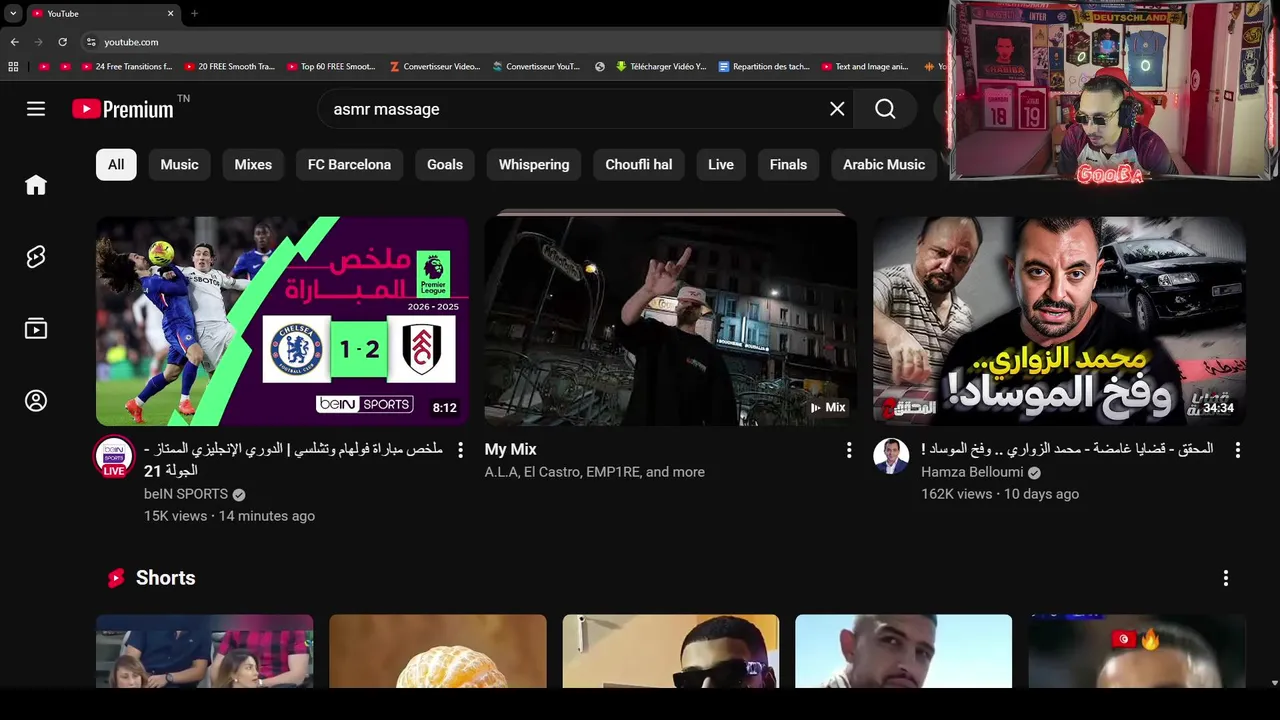
Task: Click the Hamza Belloumi channel name
Action: pos(972,472)
